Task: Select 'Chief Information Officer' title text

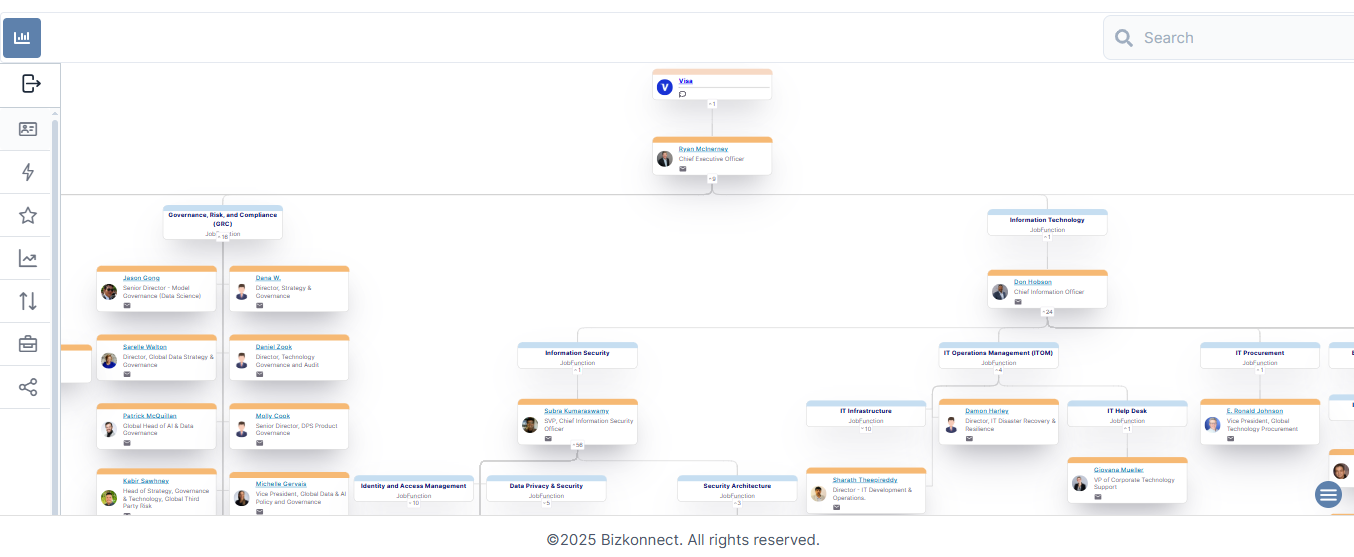Action: [1049, 292]
